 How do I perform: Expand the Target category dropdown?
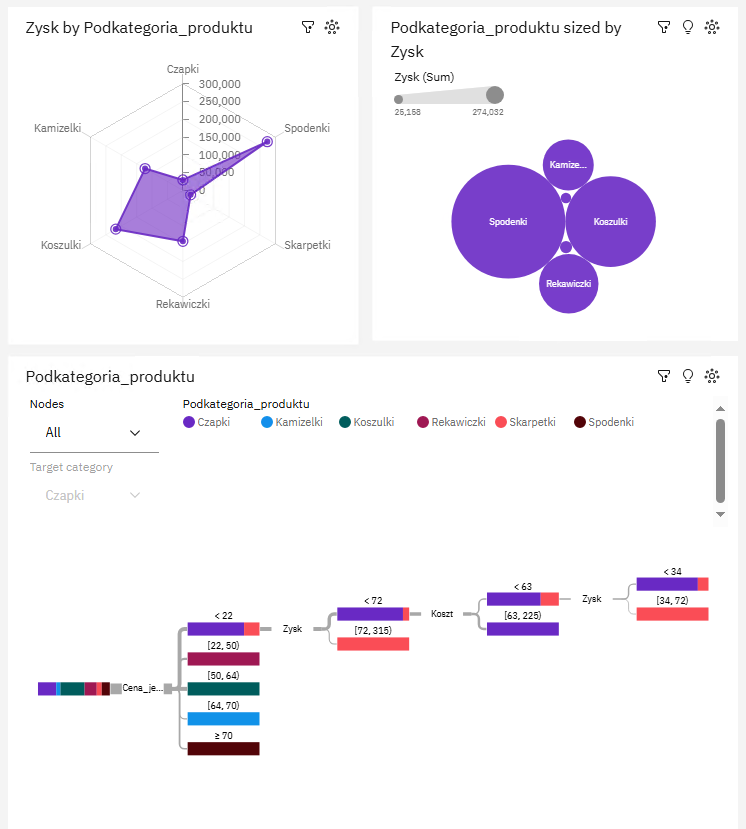(94, 495)
